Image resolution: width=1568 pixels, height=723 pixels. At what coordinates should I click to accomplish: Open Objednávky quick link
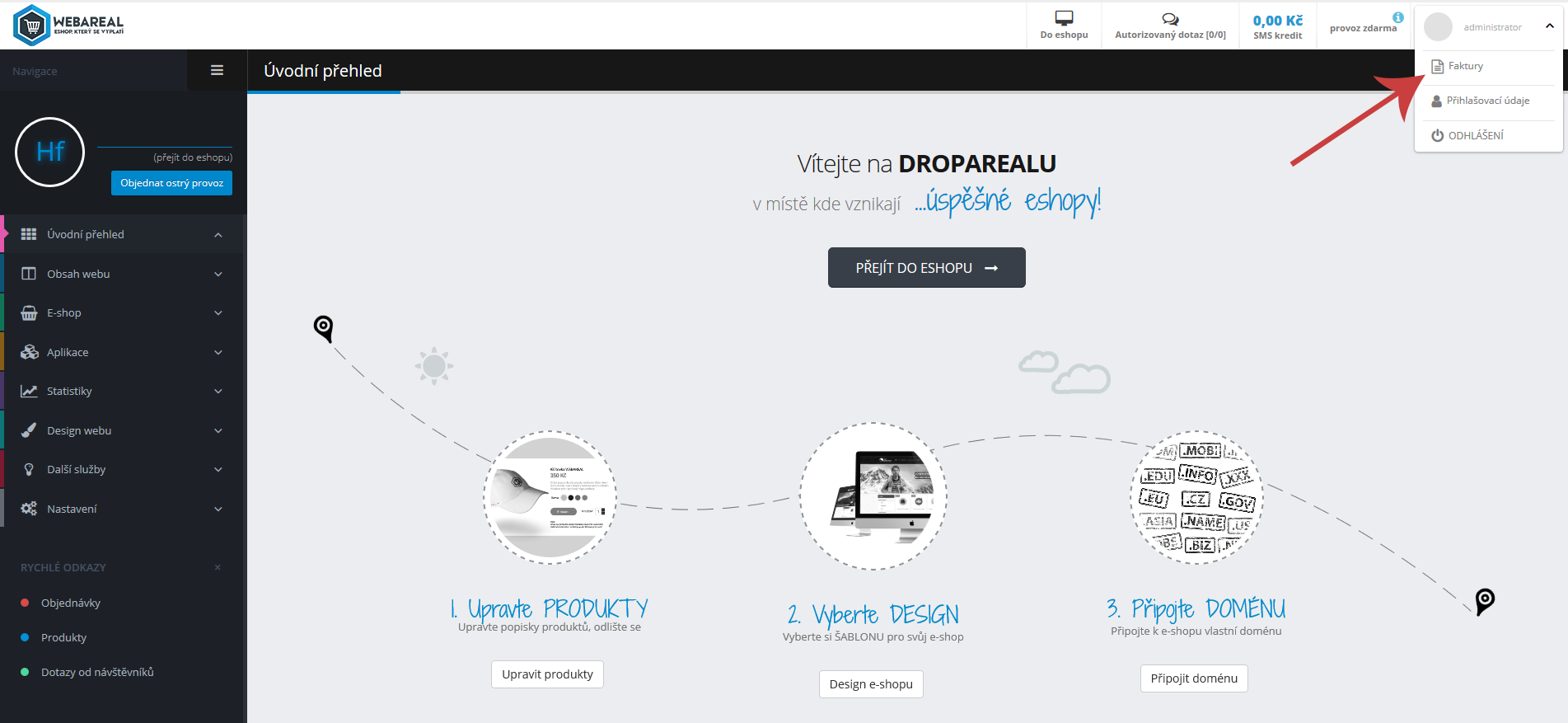[x=71, y=603]
